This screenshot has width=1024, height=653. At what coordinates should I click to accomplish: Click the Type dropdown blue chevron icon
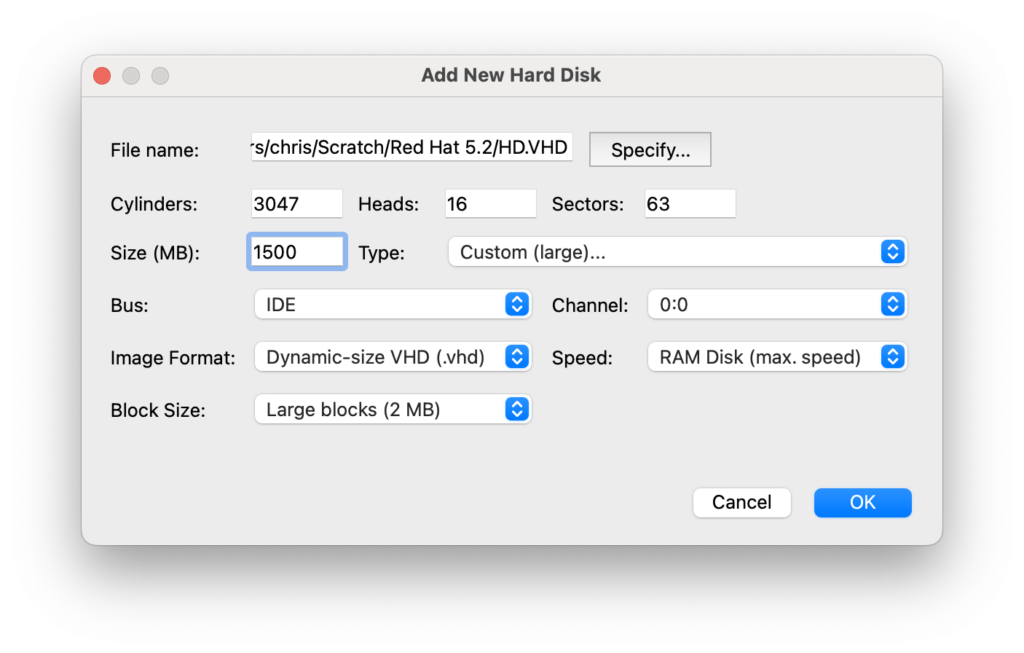[892, 252]
